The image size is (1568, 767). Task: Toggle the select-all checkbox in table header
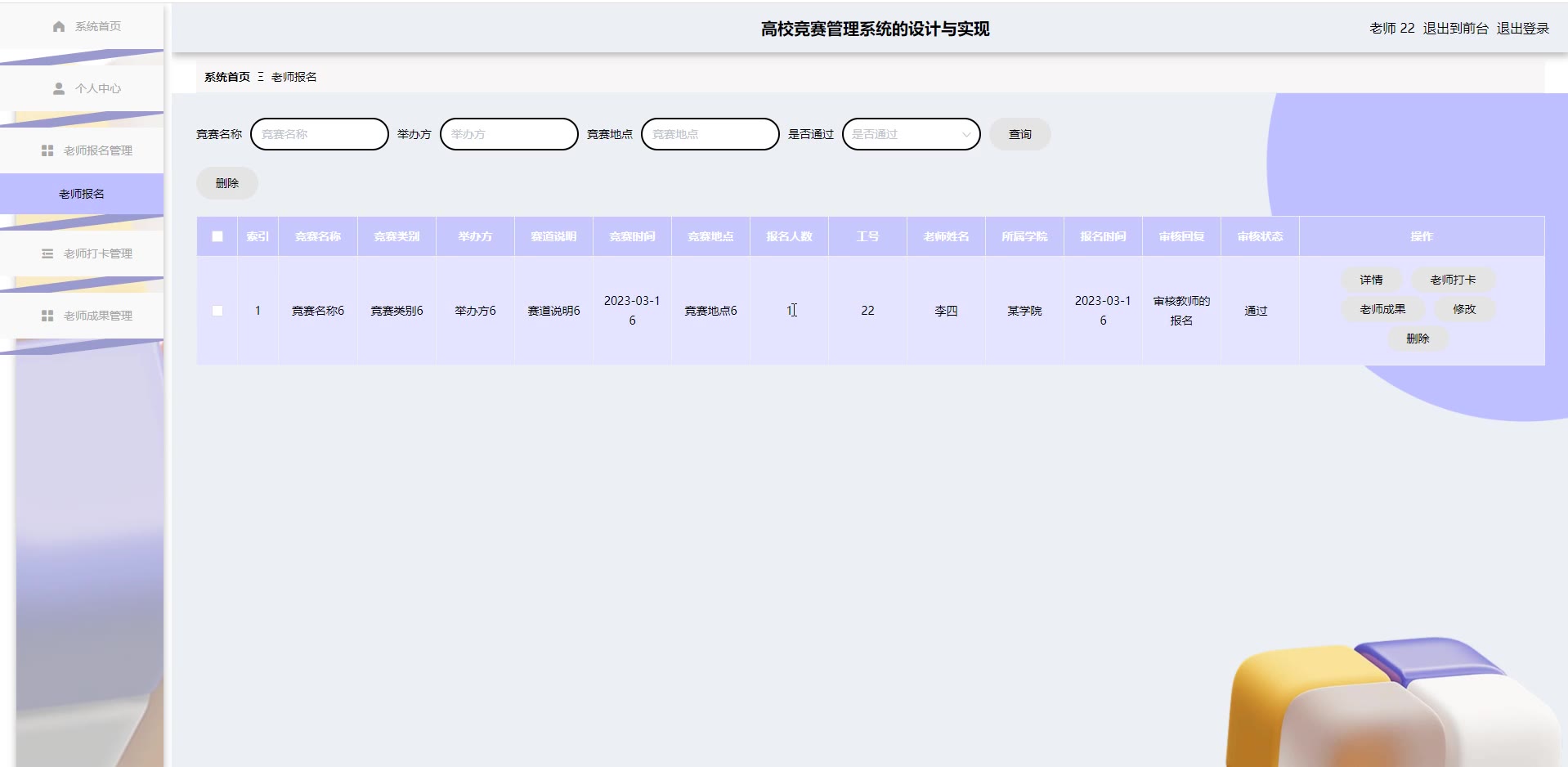coord(217,236)
